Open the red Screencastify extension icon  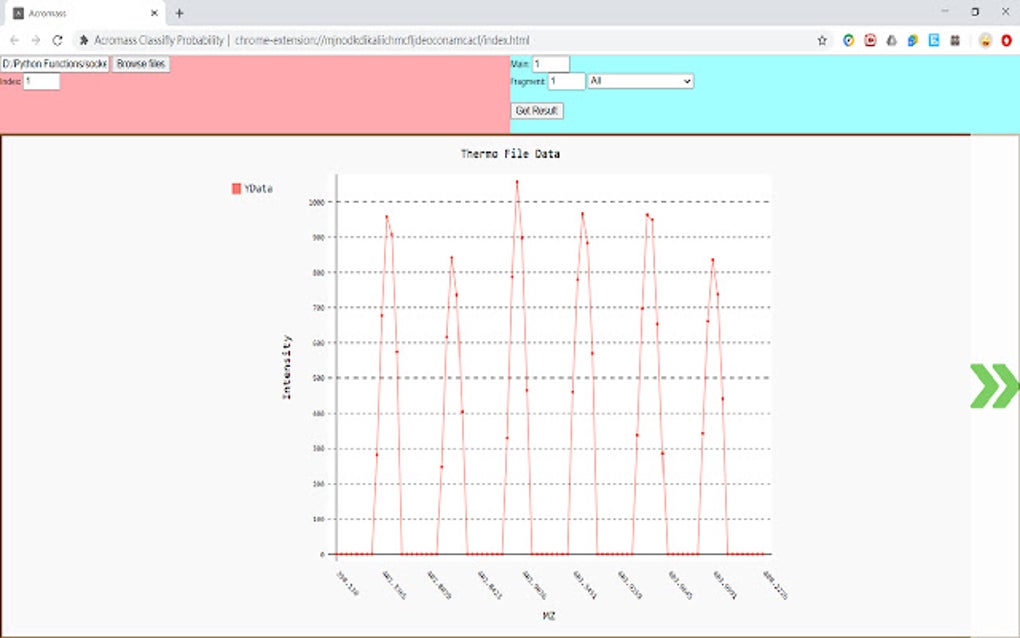870,41
